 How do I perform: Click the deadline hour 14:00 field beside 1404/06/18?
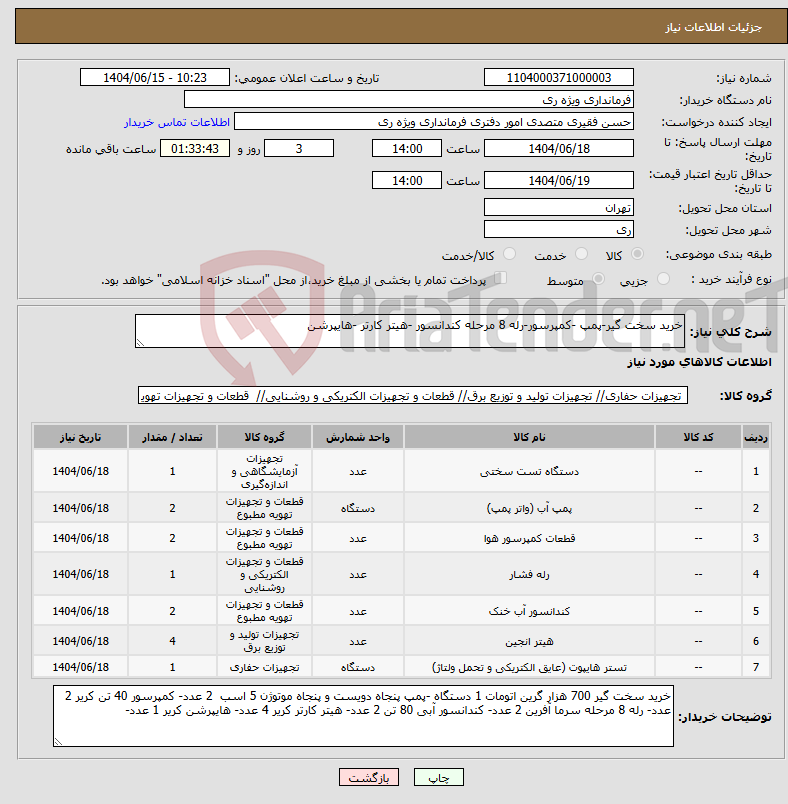point(407,149)
